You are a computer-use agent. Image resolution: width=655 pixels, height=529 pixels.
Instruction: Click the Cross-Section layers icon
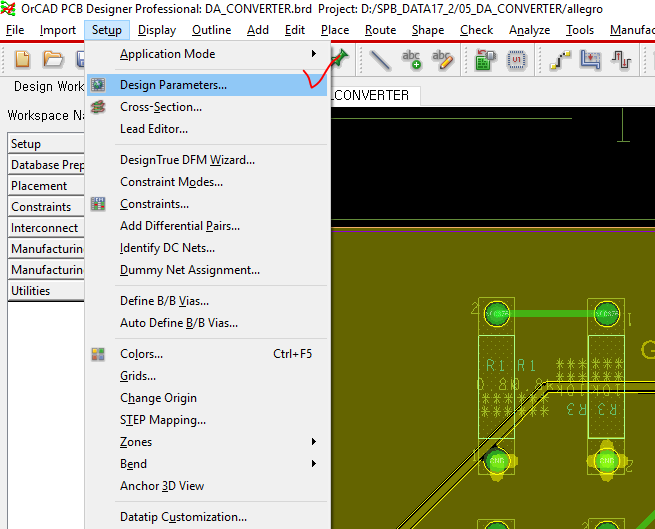[x=98, y=107]
